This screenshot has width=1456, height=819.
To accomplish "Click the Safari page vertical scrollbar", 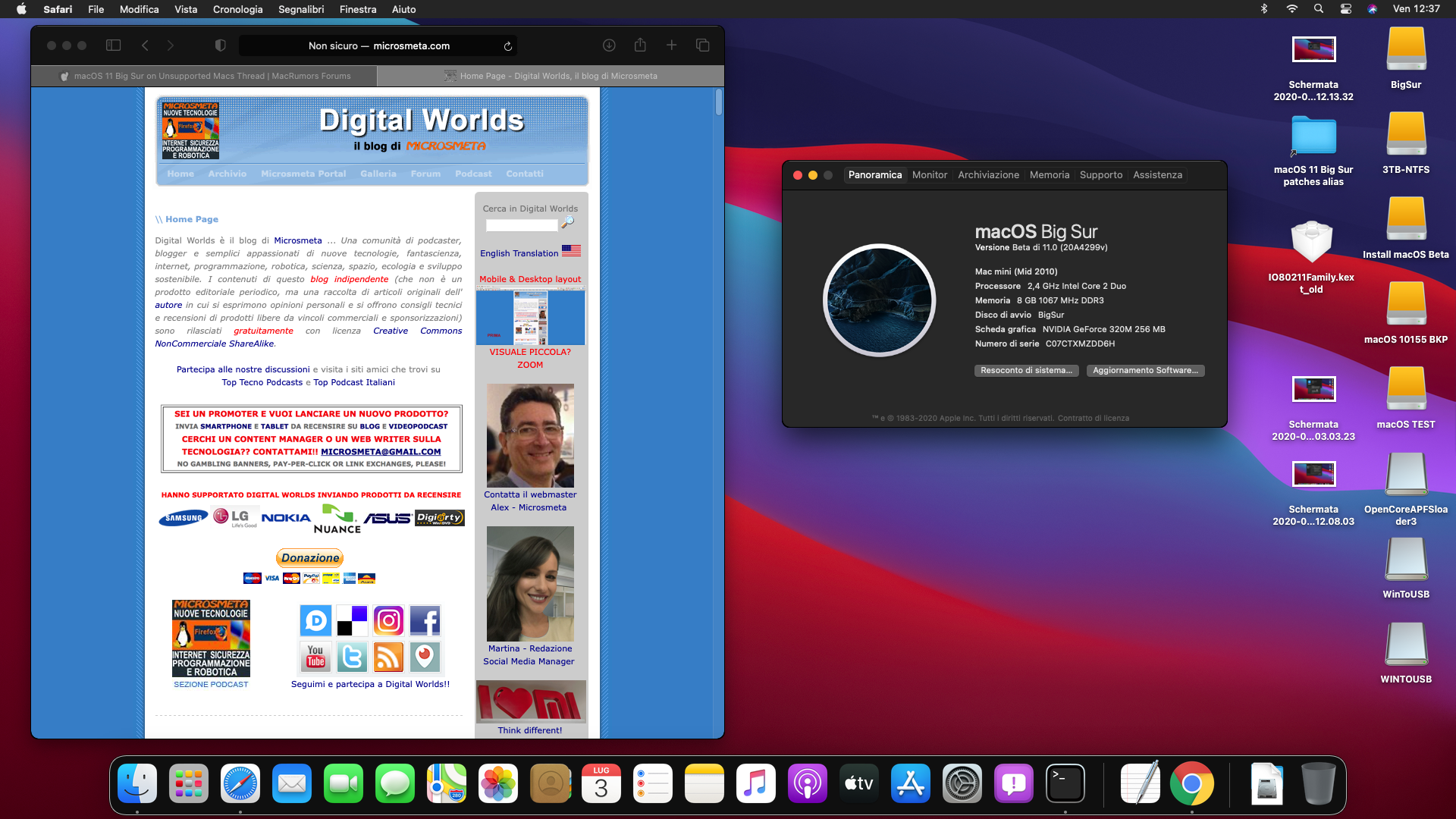I will [718, 102].
